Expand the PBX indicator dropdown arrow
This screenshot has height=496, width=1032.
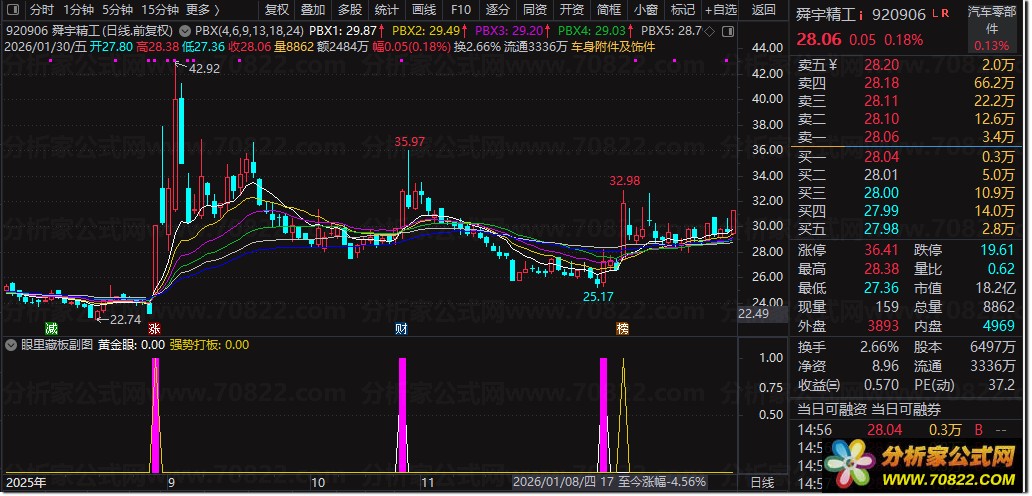point(183,31)
